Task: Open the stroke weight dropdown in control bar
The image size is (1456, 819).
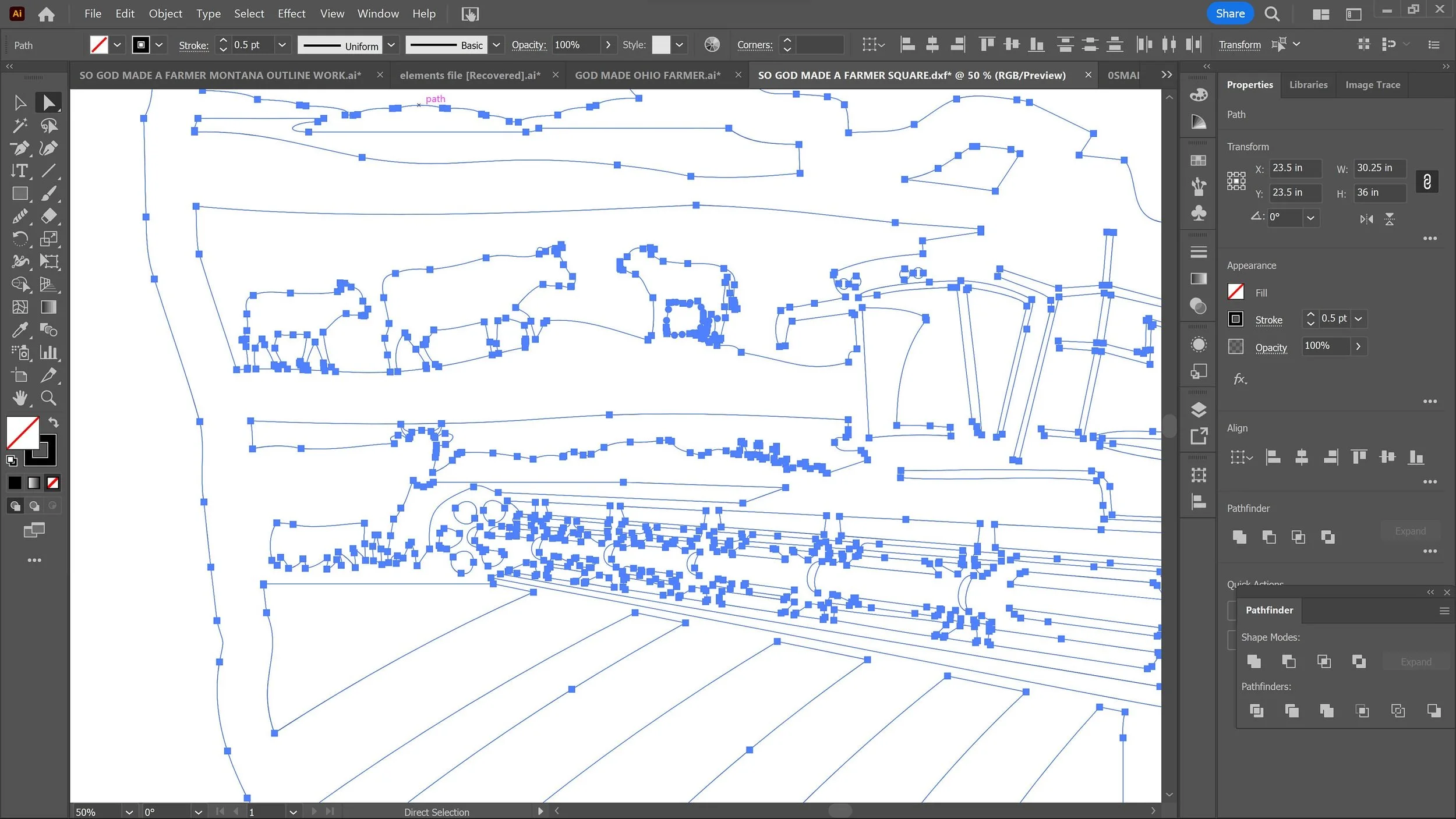Action: pyautogui.click(x=282, y=45)
